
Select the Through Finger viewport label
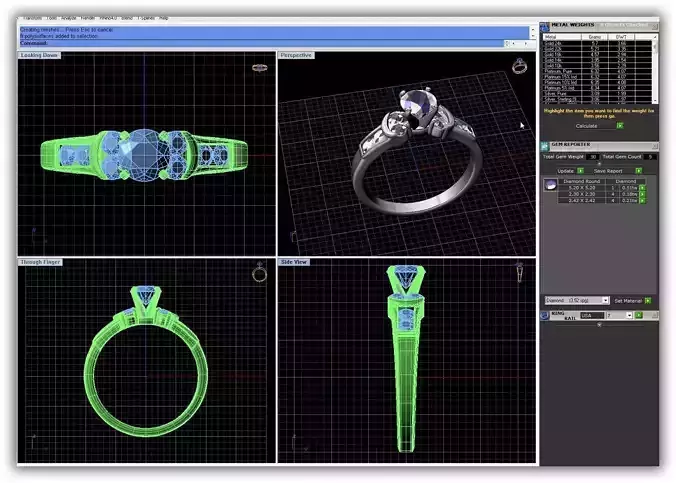[41, 262]
